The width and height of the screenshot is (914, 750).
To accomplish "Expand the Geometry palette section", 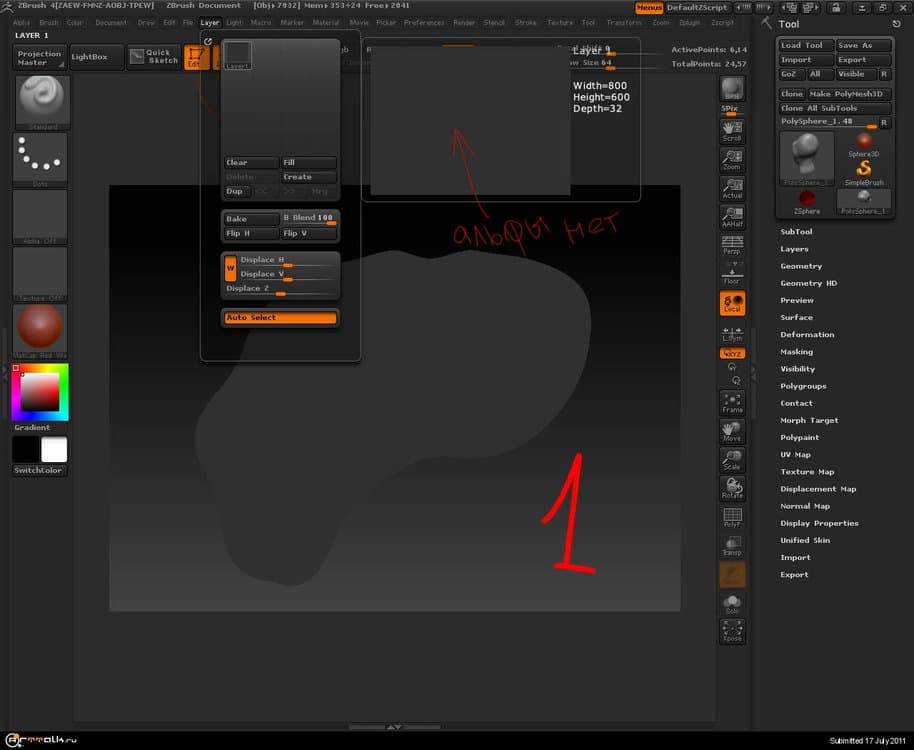I will point(801,266).
